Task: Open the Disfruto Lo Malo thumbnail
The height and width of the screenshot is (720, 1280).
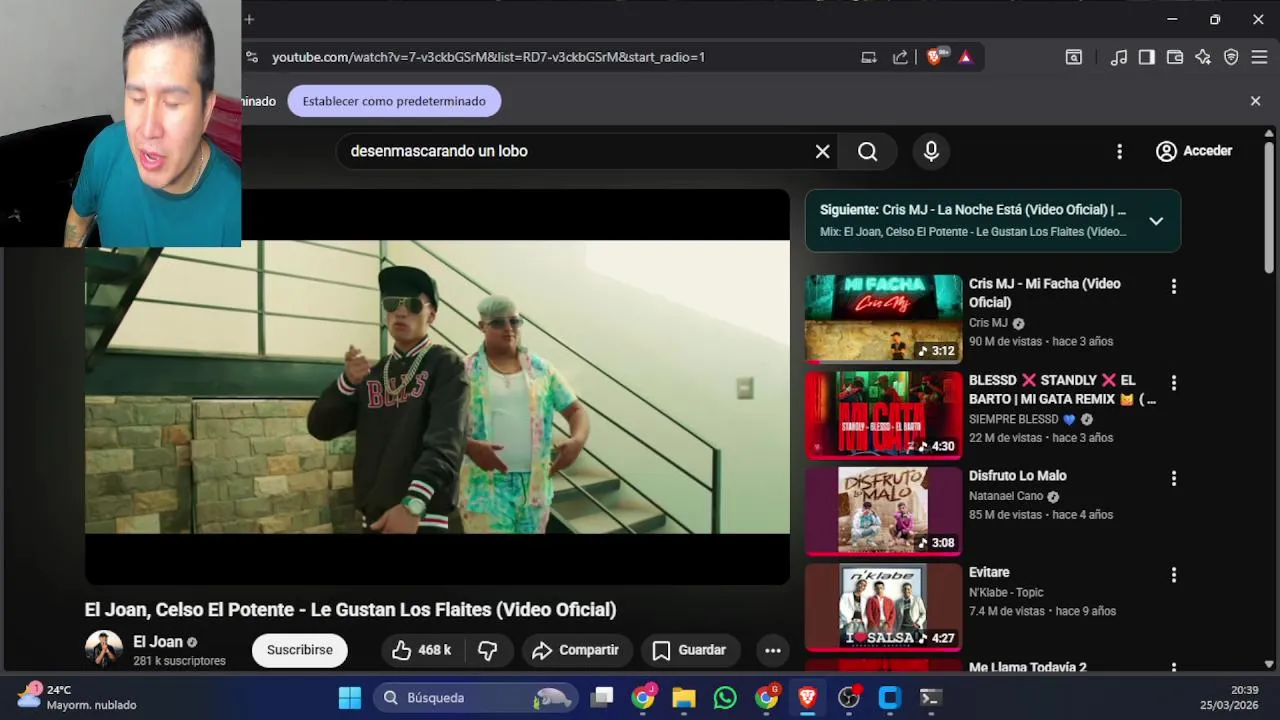Action: [x=884, y=511]
